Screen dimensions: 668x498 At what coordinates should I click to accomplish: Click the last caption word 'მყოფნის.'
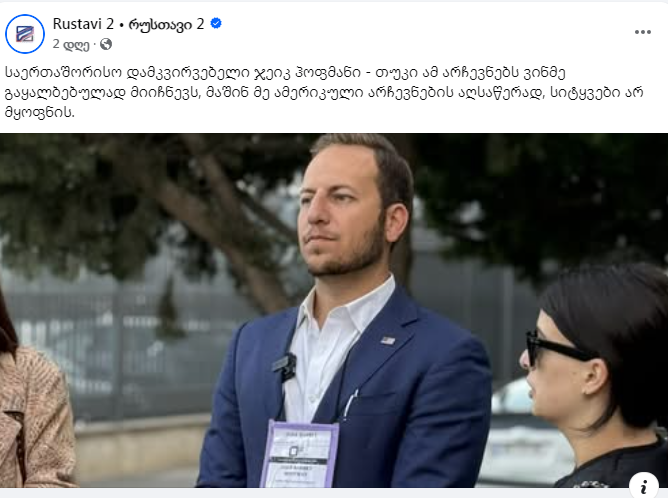tap(40, 112)
